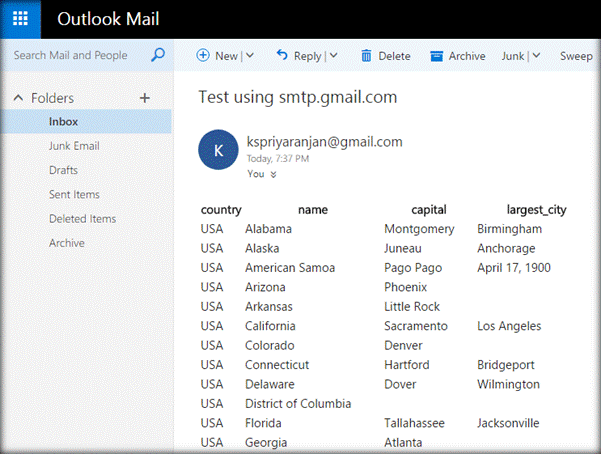Click the search magnifier icon
601x454 pixels.
(x=157, y=55)
